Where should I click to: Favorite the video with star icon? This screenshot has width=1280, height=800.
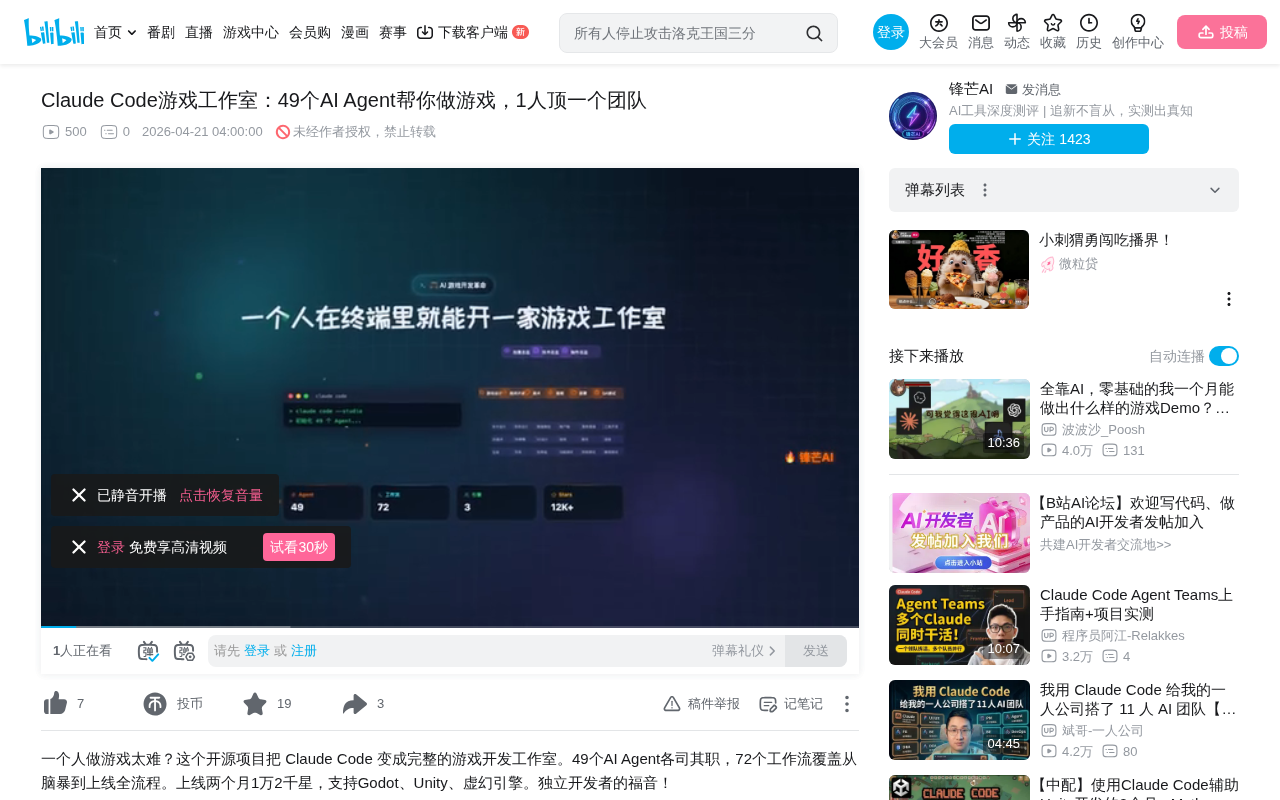pos(255,704)
